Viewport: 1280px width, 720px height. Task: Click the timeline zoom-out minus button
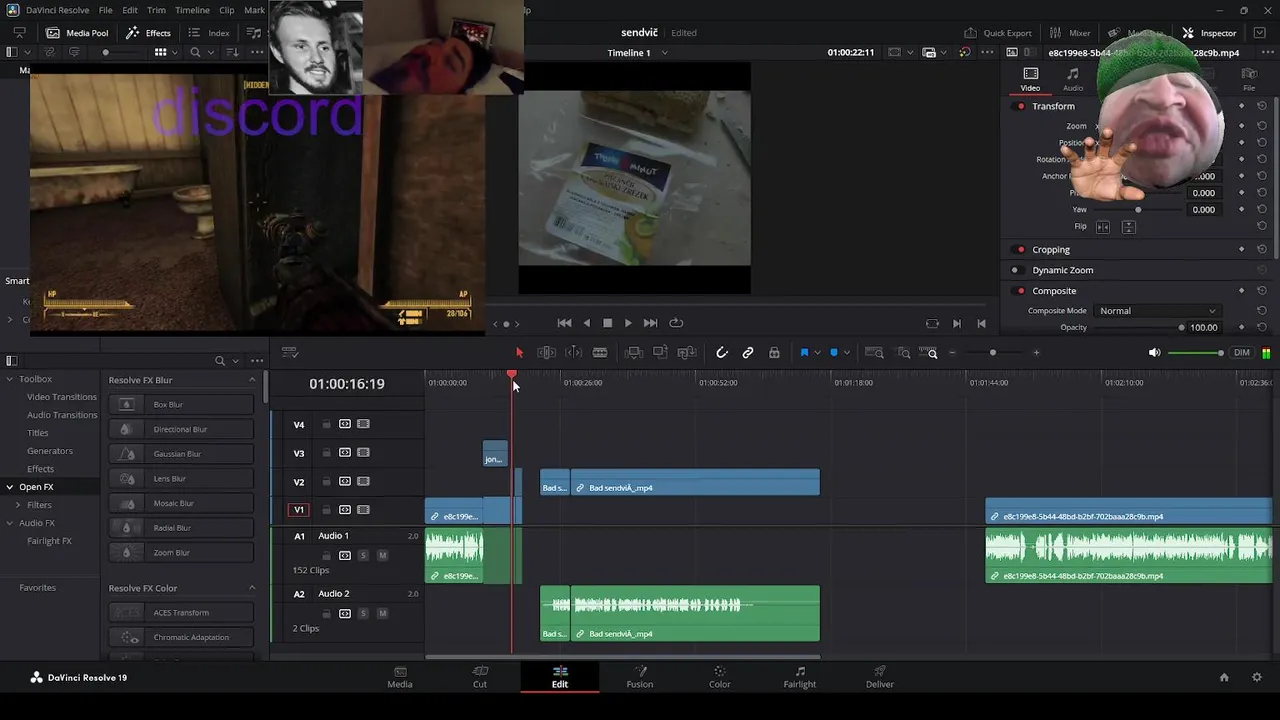pos(952,352)
